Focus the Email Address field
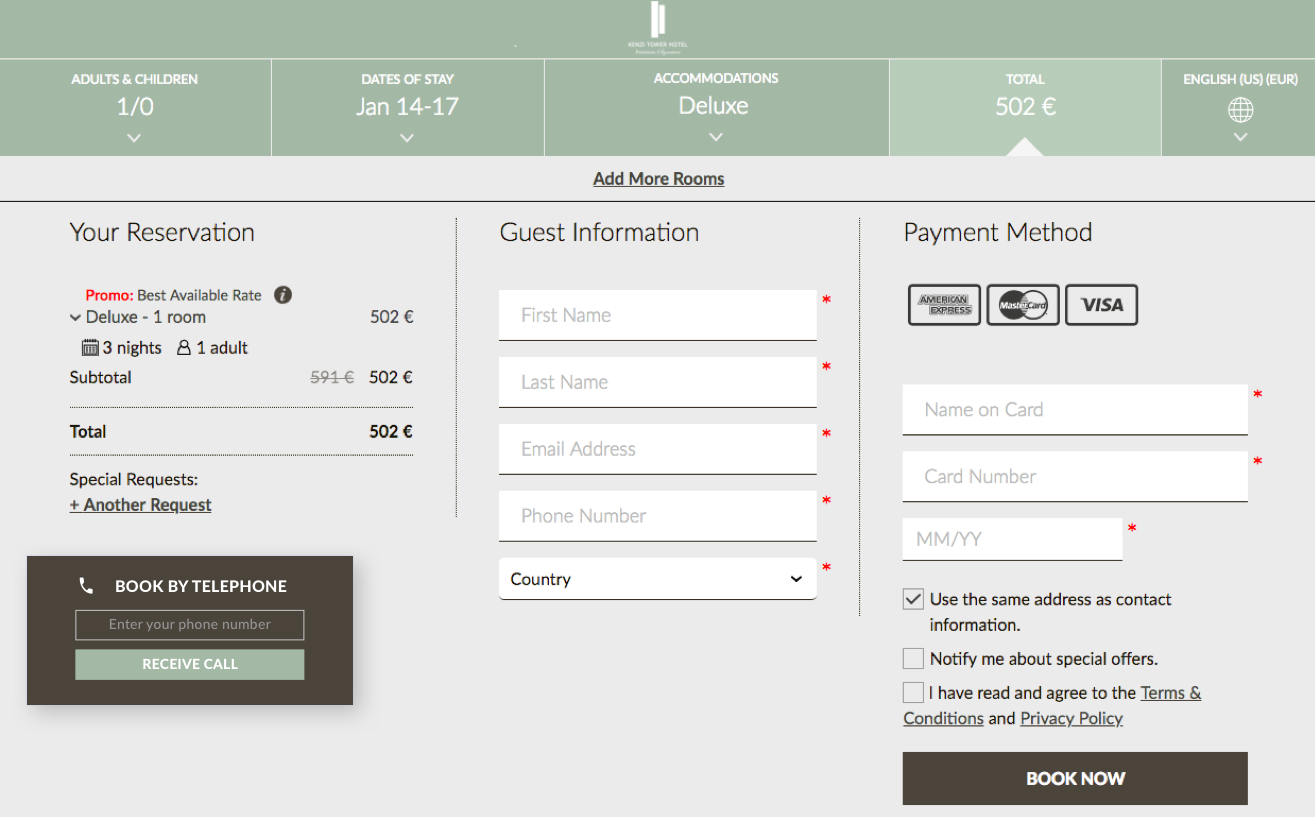1315x817 pixels. [657, 449]
